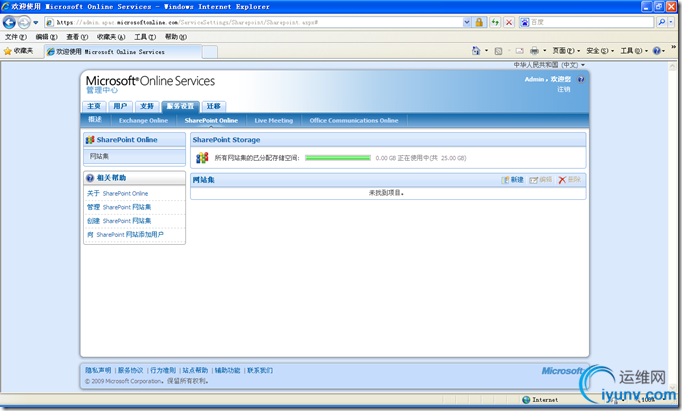Click the help icon beside Admin greeting
Image resolution: width=682 pixels, height=411 pixels.
[581, 79]
